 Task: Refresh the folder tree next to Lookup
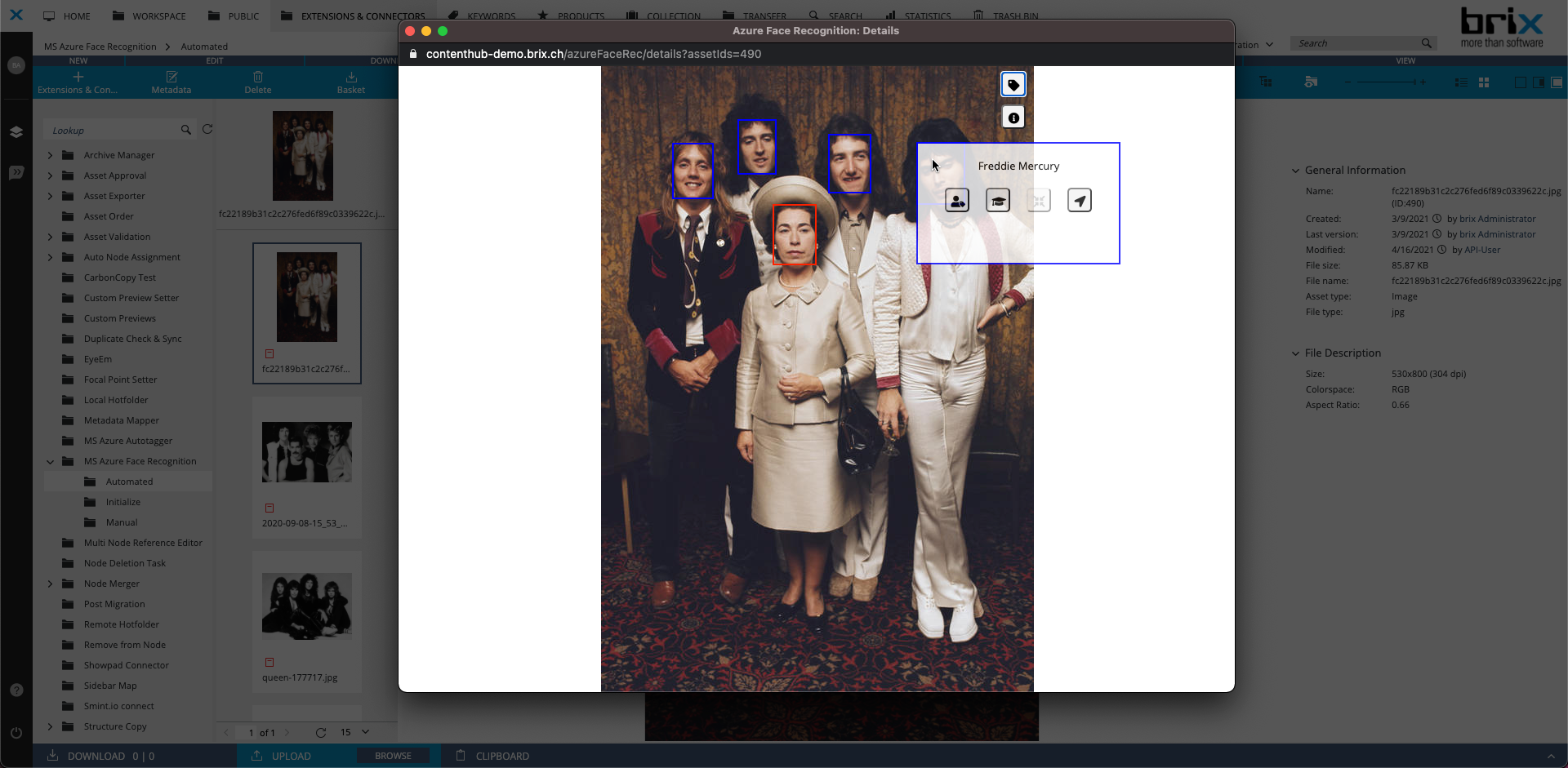[x=207, y=130]
